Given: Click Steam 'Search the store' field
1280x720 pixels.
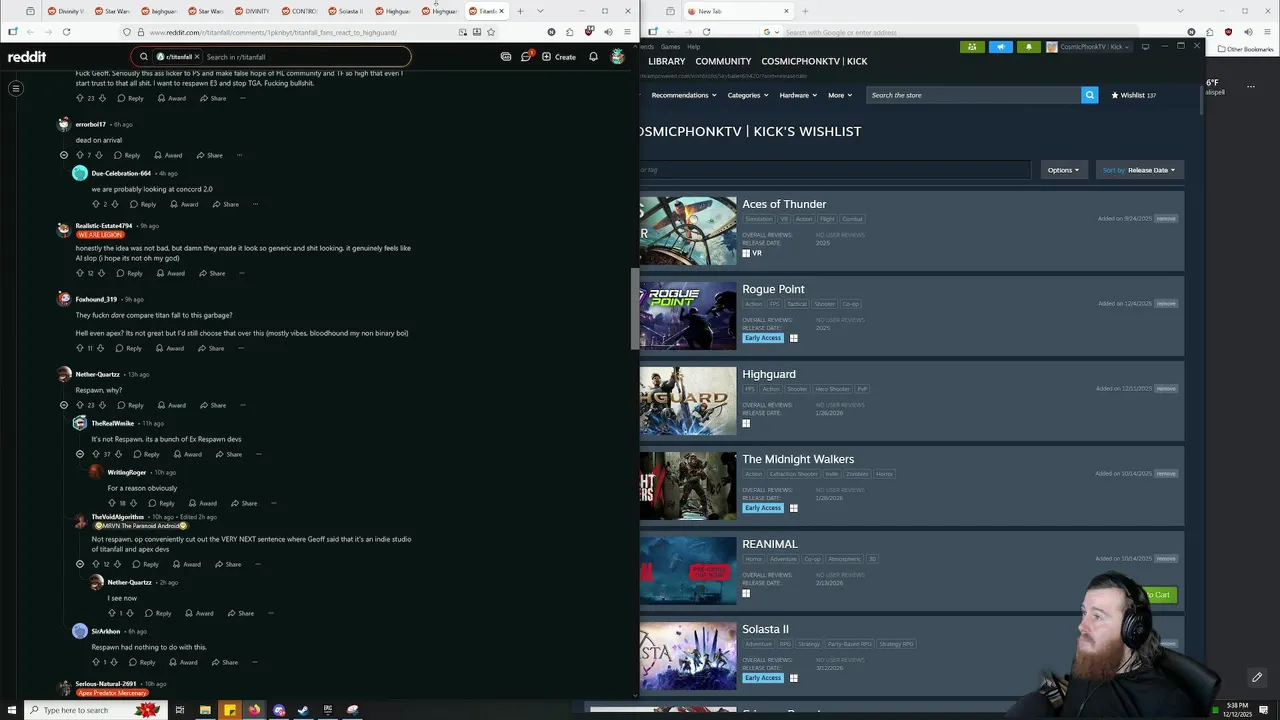Looking at the screenshot, I should point(974,95).
